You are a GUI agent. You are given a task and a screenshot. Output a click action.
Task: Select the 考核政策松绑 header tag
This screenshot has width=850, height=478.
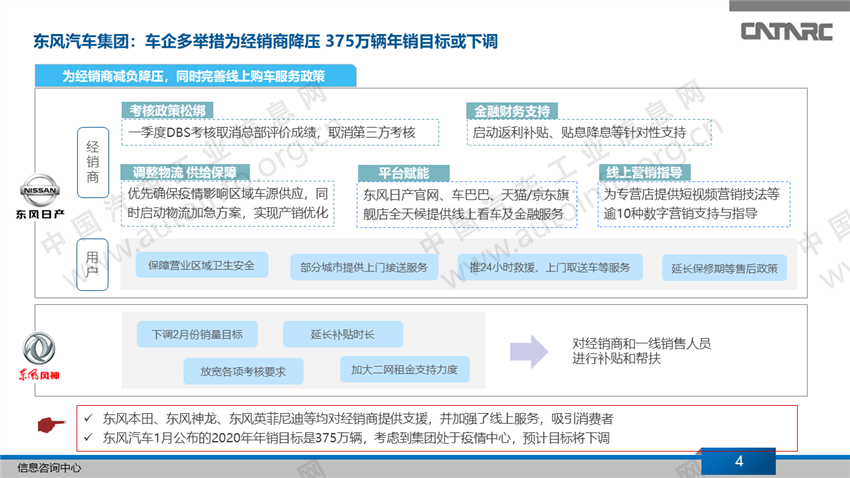(x=167, y=111)
